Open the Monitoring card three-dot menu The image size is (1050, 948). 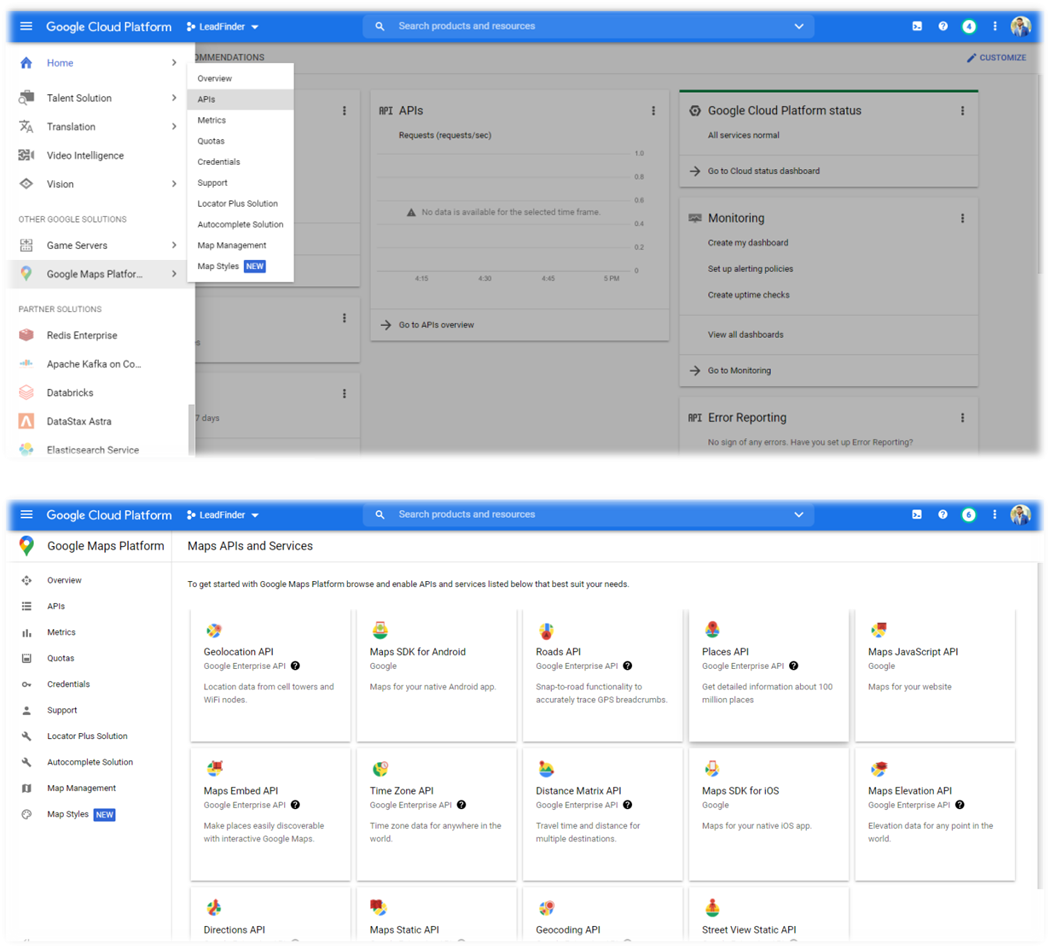(962, 218)
